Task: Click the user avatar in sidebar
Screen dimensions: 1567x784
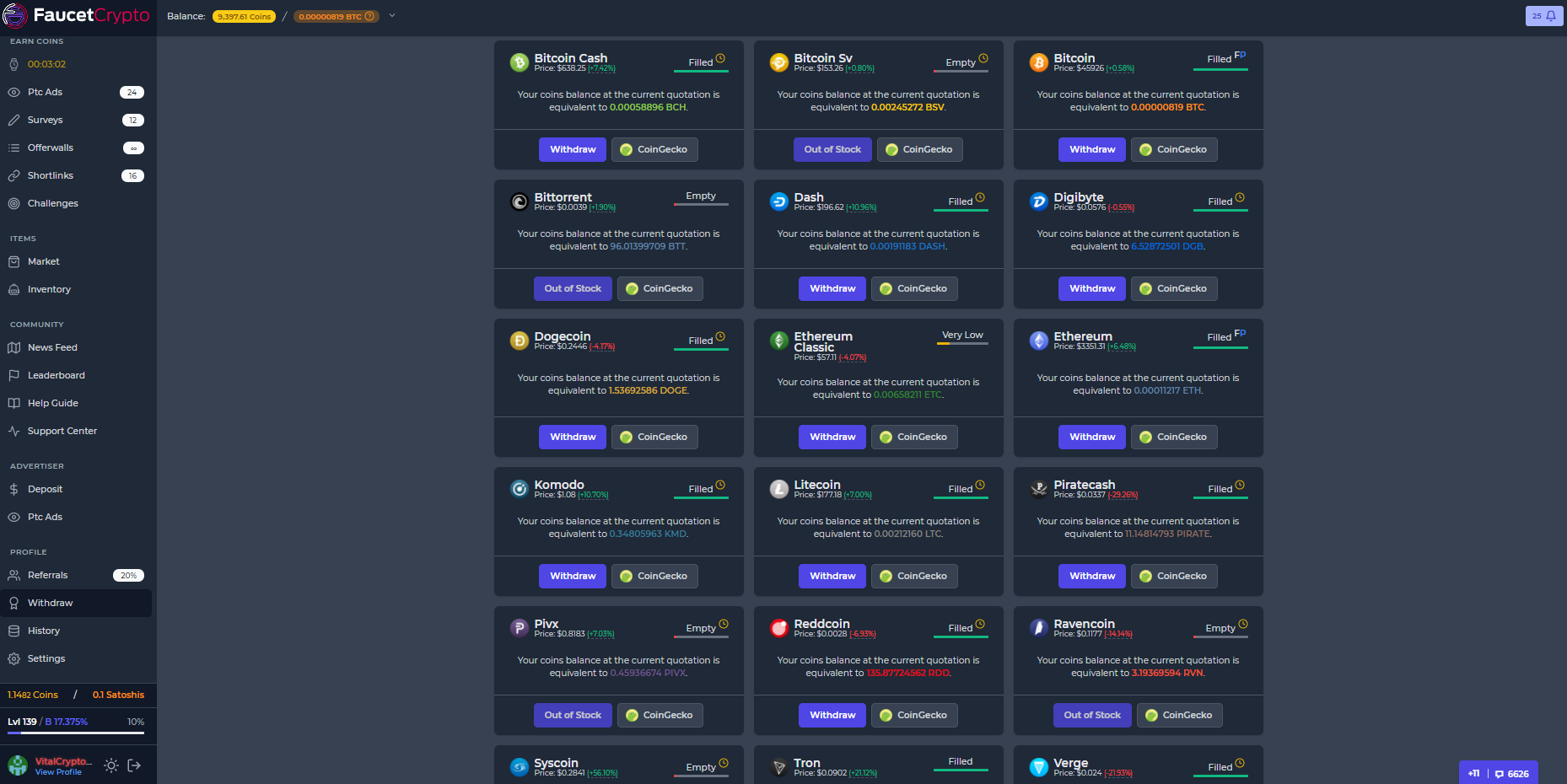Action: [x=18, y=765]
